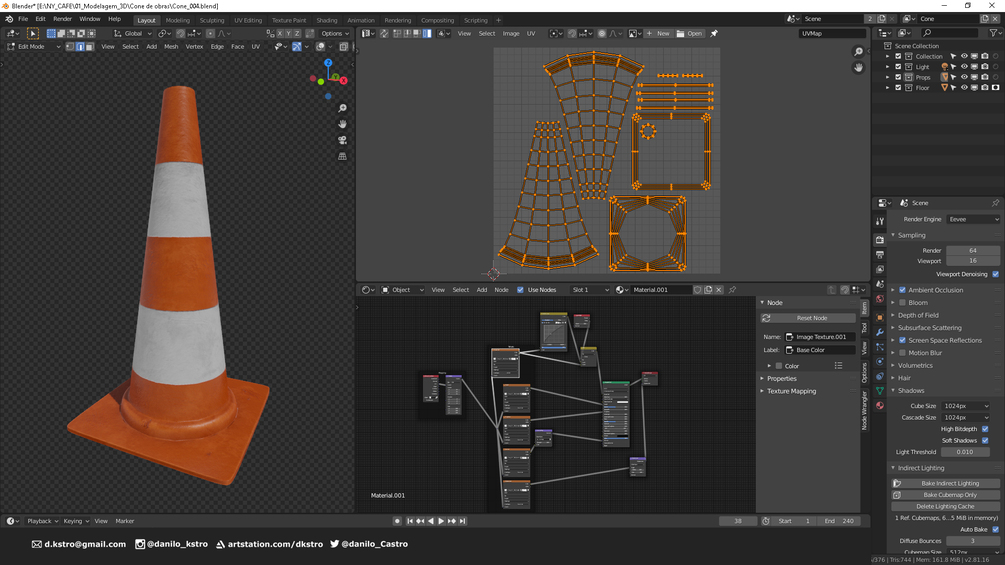Open the Render properties tab
This screenshot has height=565, width=1005.
pos(880,240)
